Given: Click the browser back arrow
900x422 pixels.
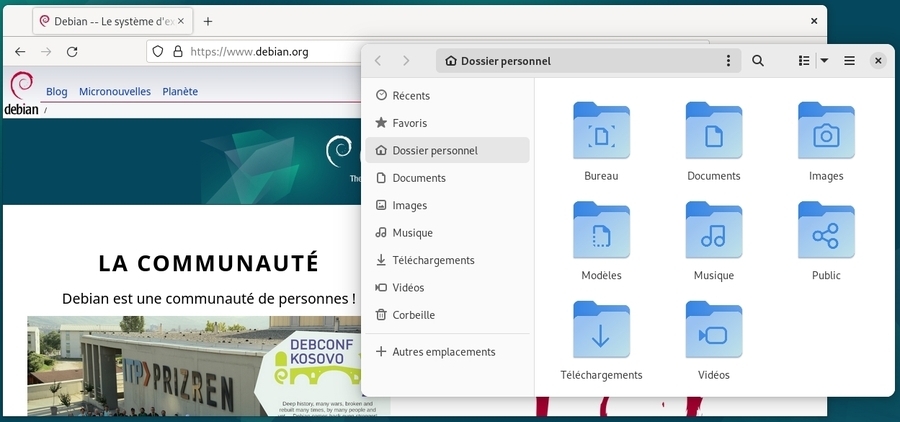Looking at the screenshot, I should pos(20,52).
